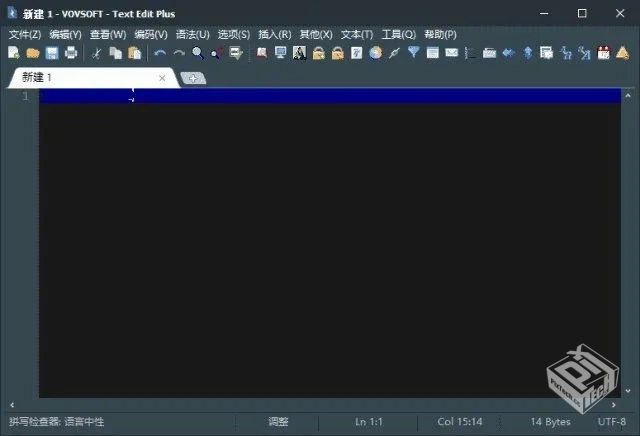This screenshot has height=436, width=640.
Task: Open the 编辑(Y) menu
Action: pyautogui.click(x=65, y=34)
